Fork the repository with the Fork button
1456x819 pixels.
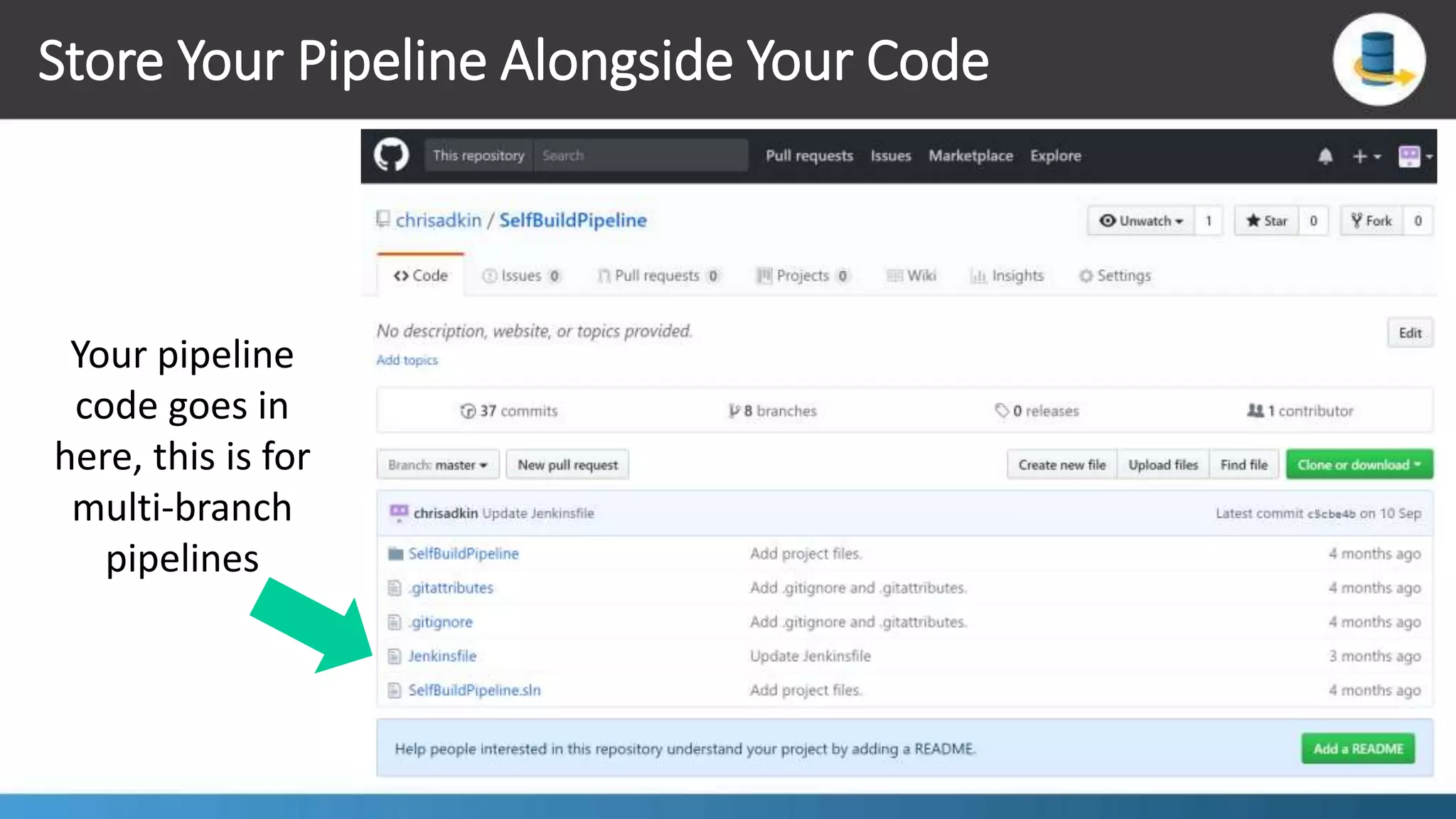point(1371,220)
